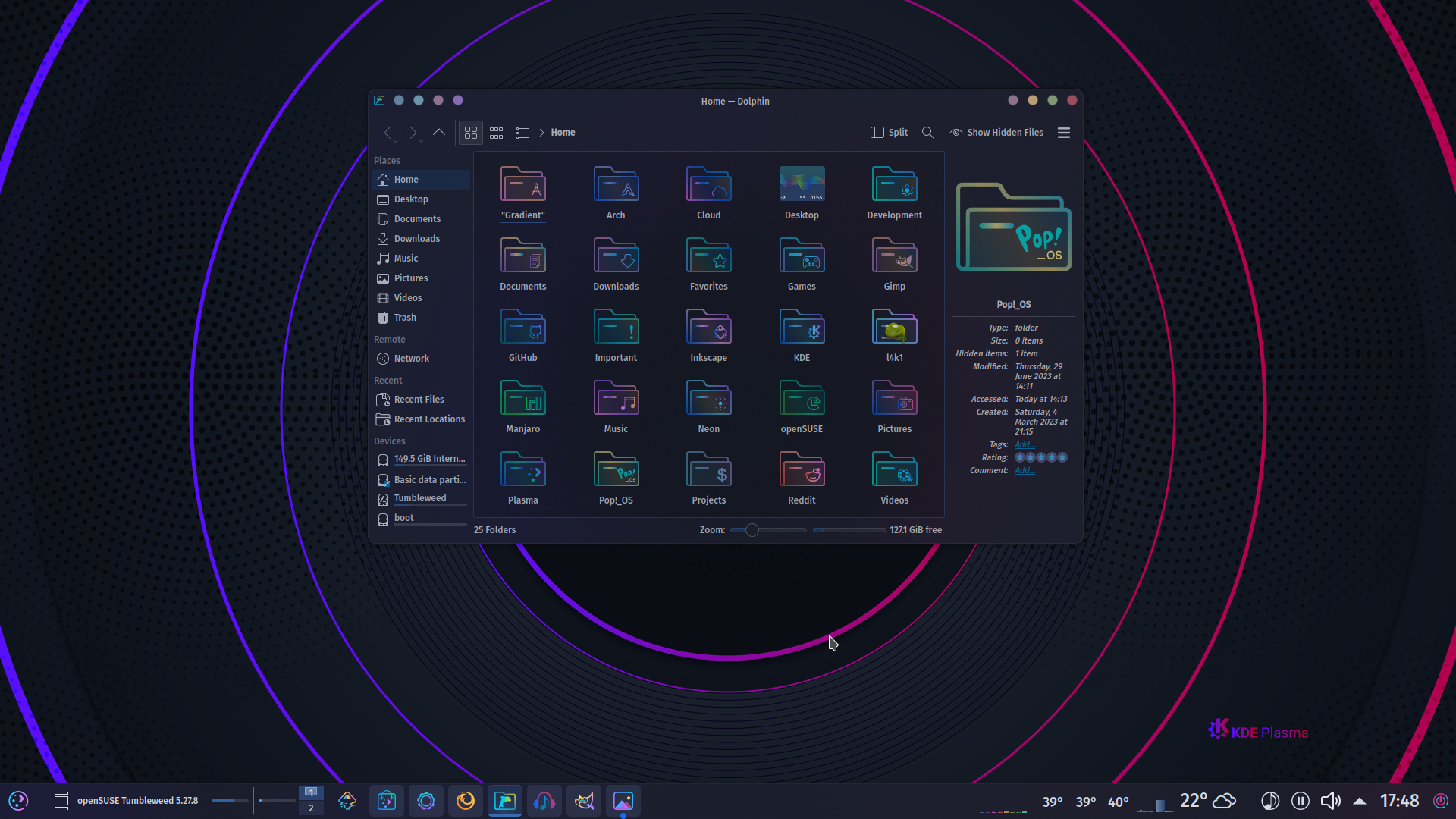The width and height of the screenshot is (1456, 819).
Task: Open the Inkscape folder
Action: [x=708, y=335]
